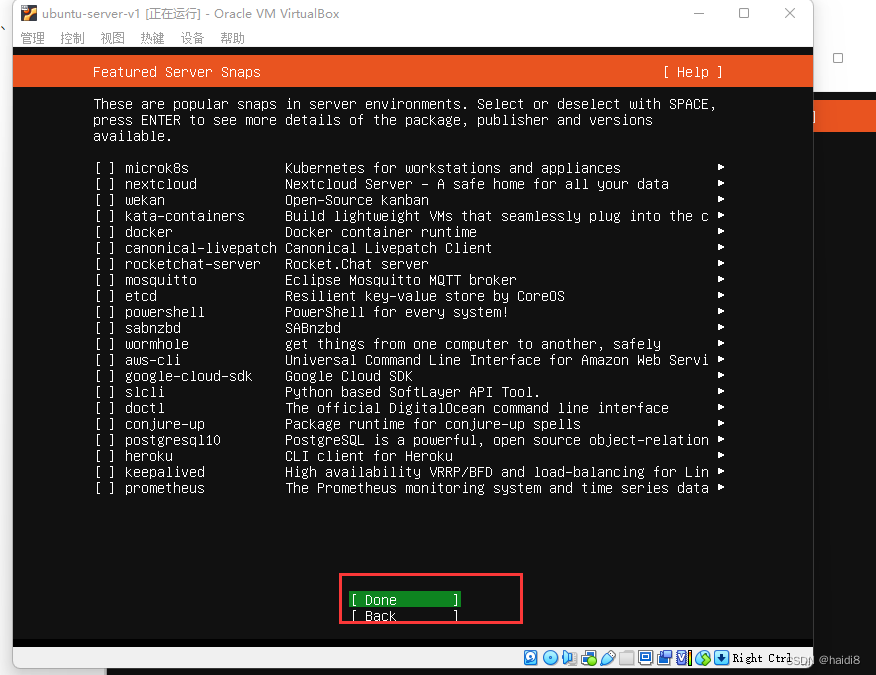
Task: Expand details arrow for wekan row
Action: click(721, 199)
